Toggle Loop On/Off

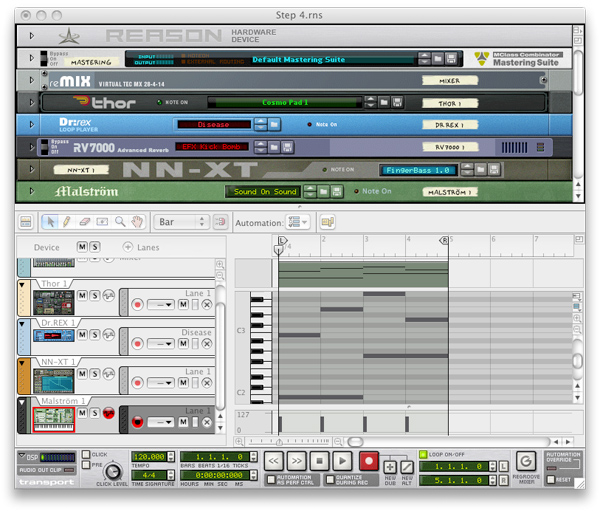tap(423, 454)
